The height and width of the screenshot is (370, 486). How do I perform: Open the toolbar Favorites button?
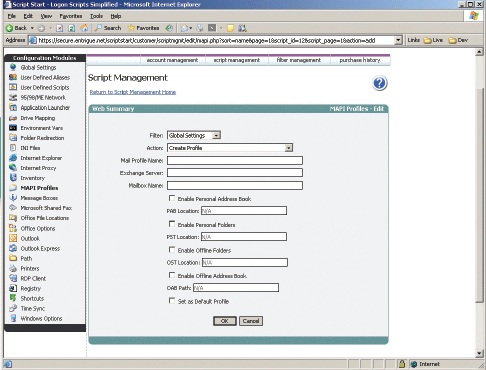(143, 28)
